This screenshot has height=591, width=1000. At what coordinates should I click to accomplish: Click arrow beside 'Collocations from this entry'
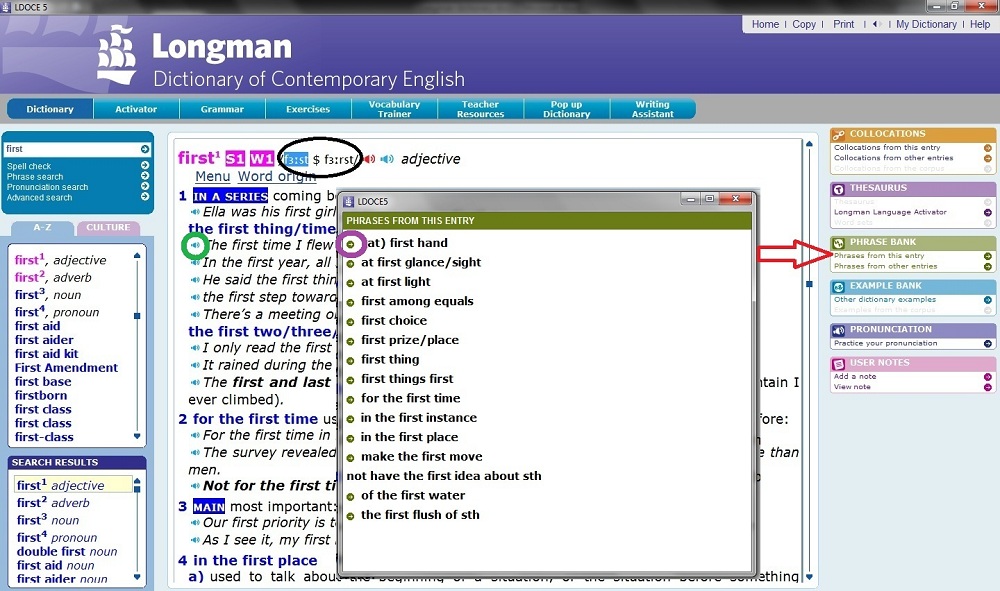tap(988, 147)
